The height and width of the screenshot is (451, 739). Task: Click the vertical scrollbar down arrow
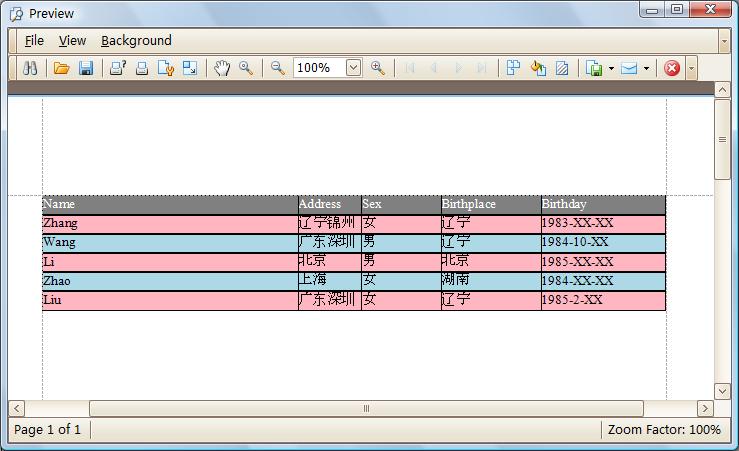(722, 391)
